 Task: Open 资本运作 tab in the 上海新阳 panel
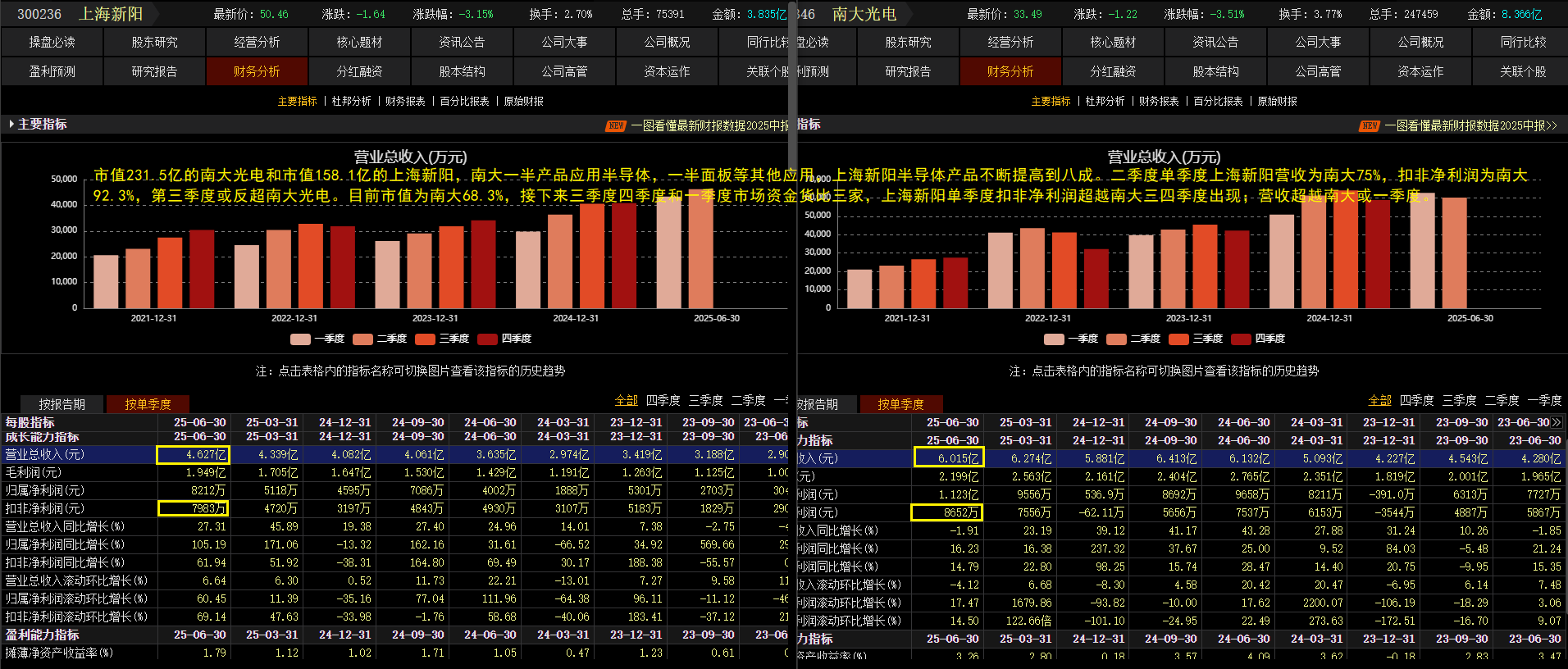point(668,71)
